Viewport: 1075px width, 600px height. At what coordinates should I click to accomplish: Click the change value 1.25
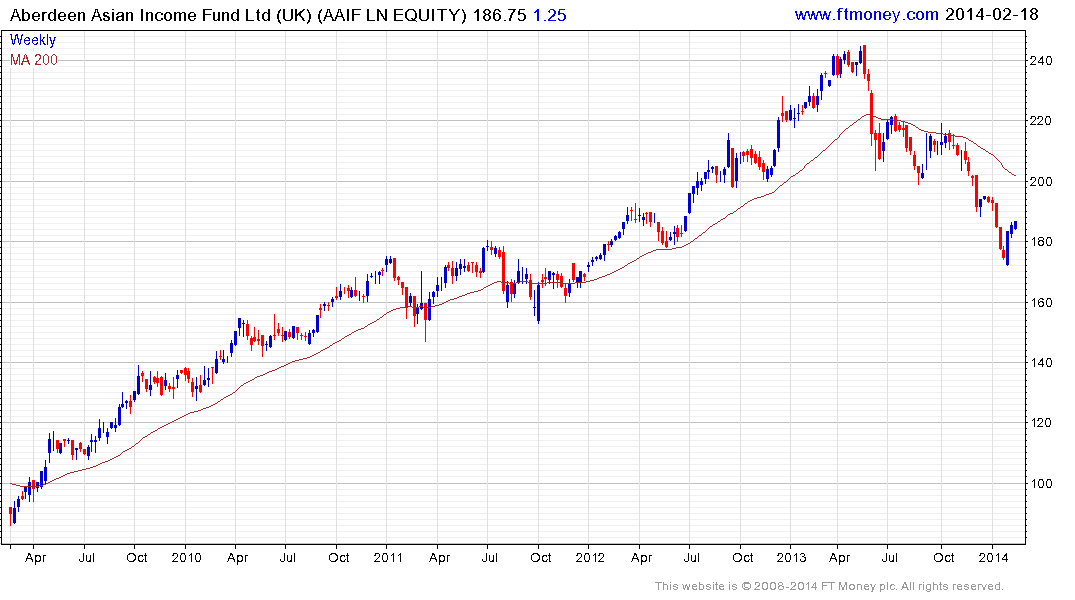[x=550, y=15]
